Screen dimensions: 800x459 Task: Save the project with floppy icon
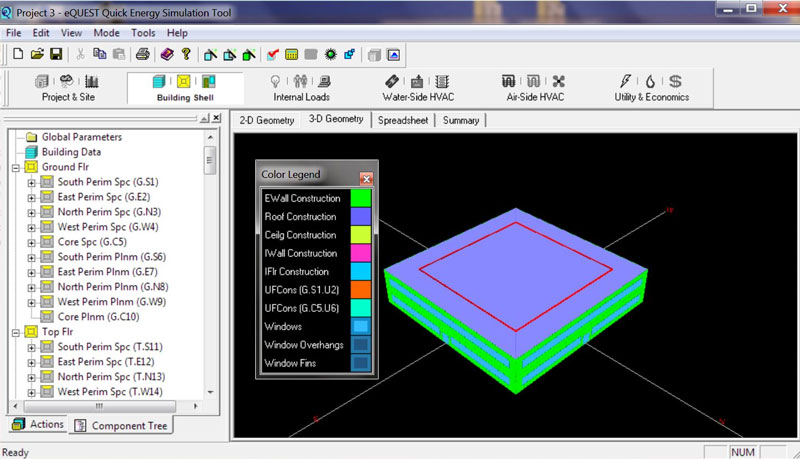[56, 54]
